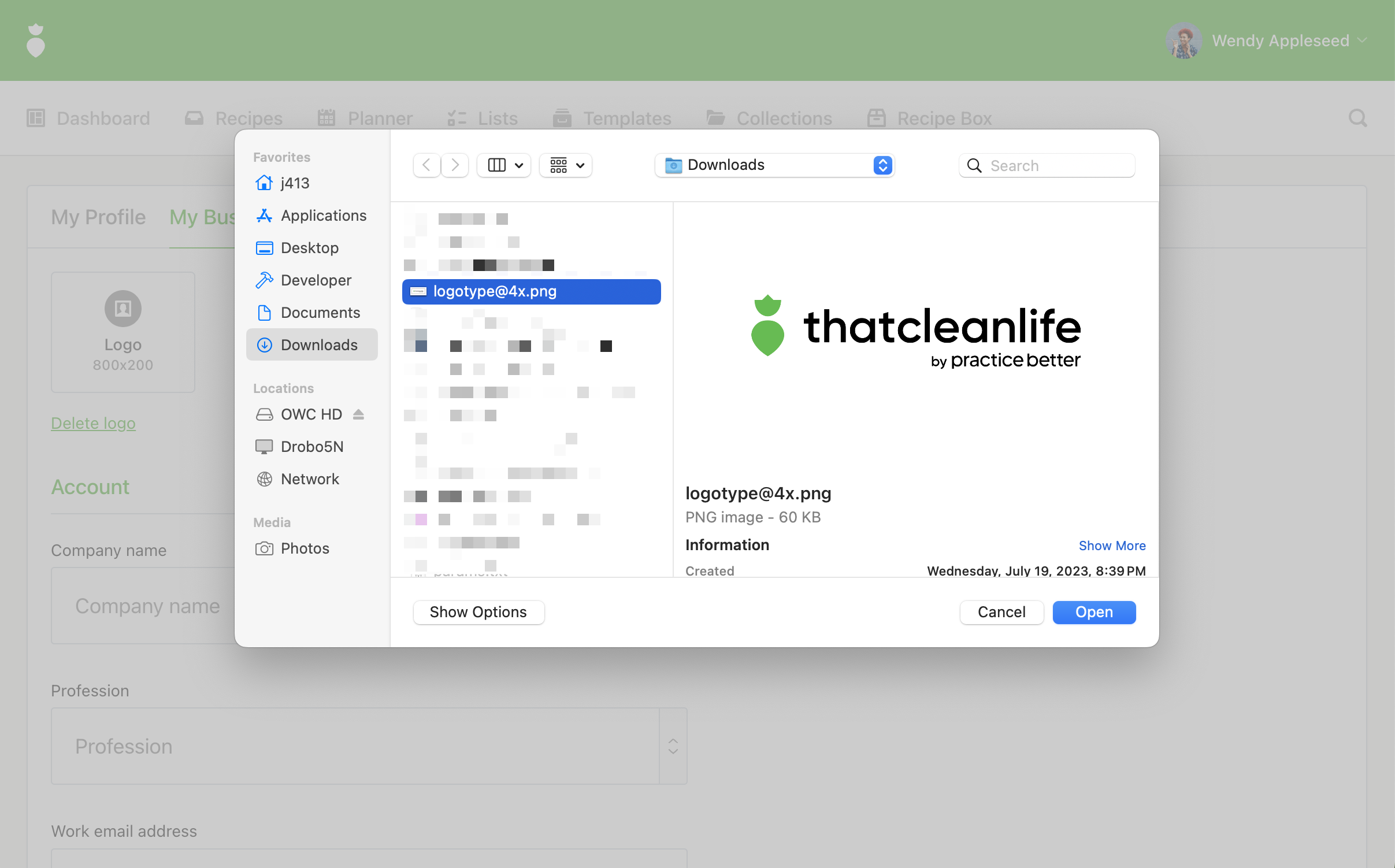Image resolution: width=1395 pixels, height=868 pixels.
Task: Click the Open button
Action: click(1093, 612)
